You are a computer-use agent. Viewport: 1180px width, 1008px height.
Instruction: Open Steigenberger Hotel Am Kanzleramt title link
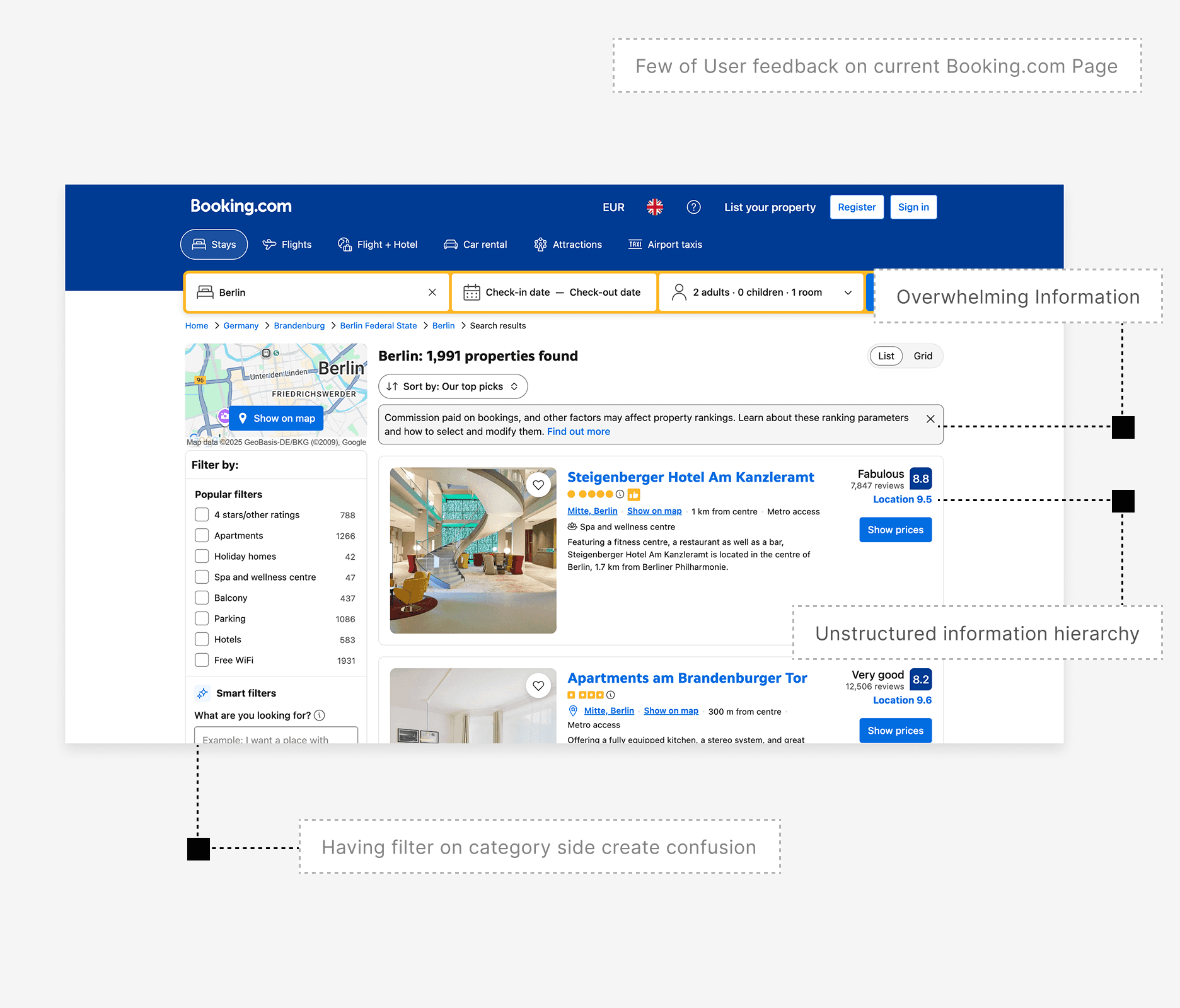(x=690, y=477)
